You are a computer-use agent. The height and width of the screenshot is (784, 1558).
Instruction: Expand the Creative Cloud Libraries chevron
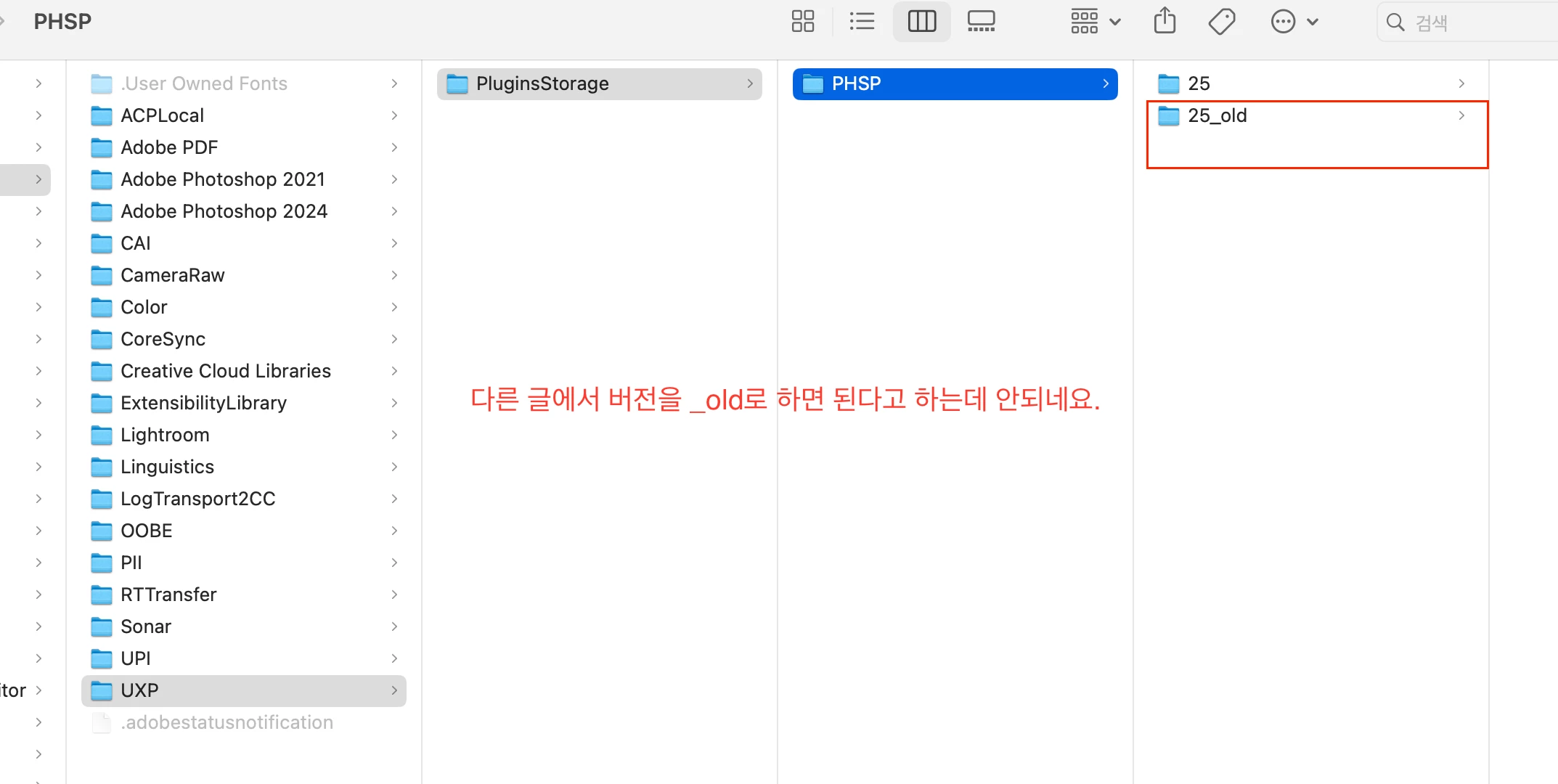pos(394,371)
